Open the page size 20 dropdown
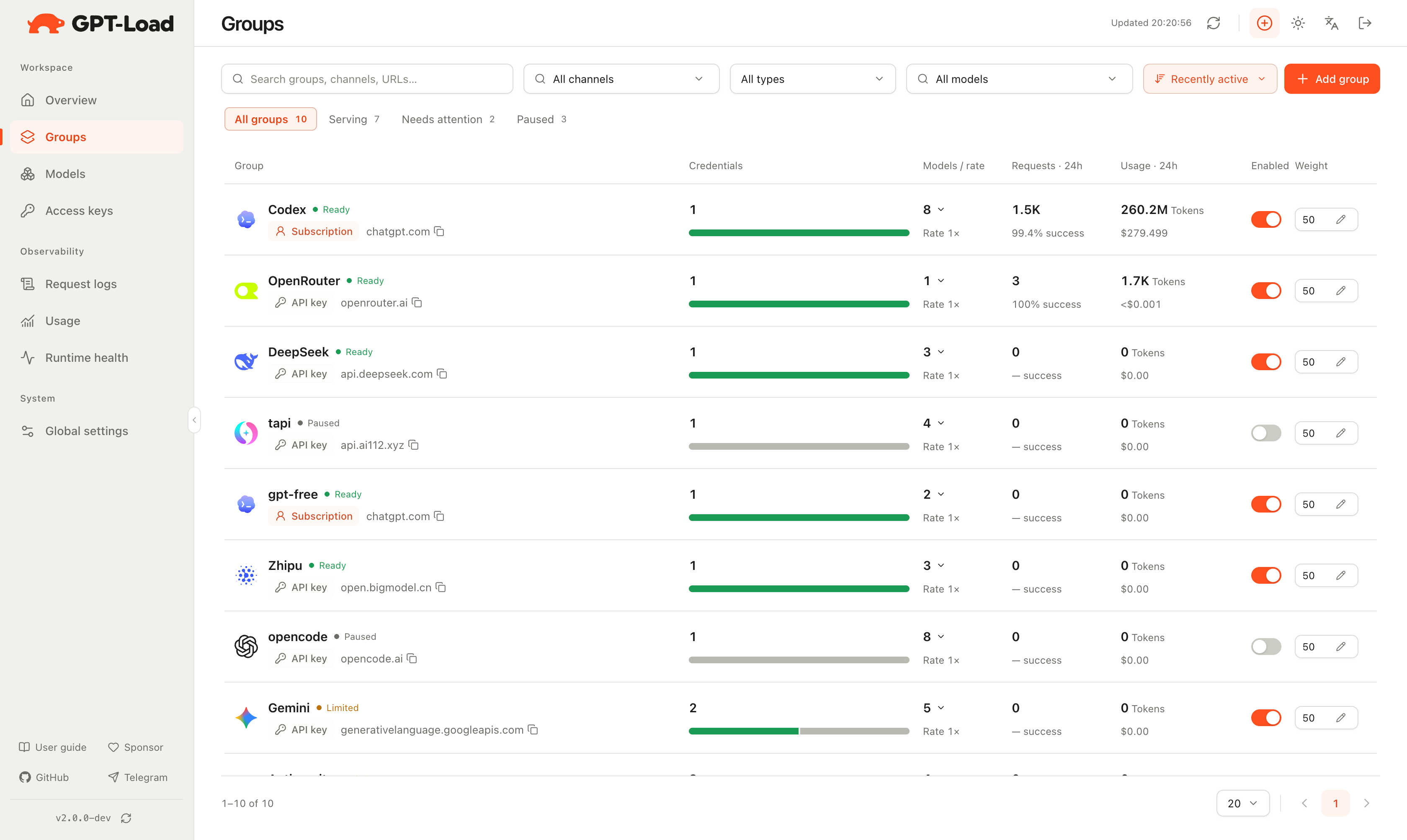Screen dimensions: 1407x840 pos(1243,804)
